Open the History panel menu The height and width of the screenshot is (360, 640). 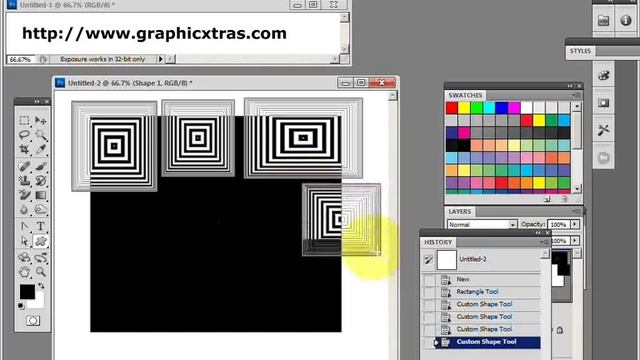[x=544, y=242]
